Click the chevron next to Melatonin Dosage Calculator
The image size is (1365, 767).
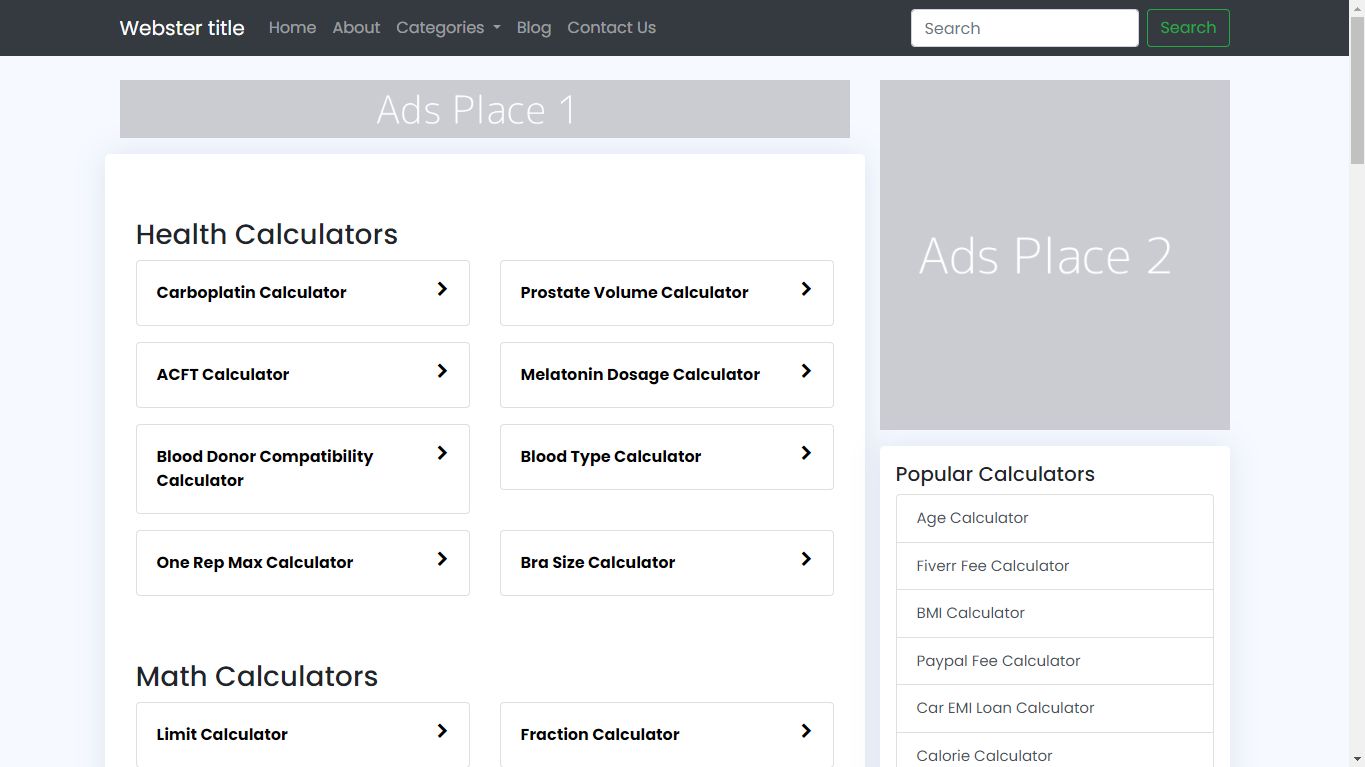click(x=806, y=372)
